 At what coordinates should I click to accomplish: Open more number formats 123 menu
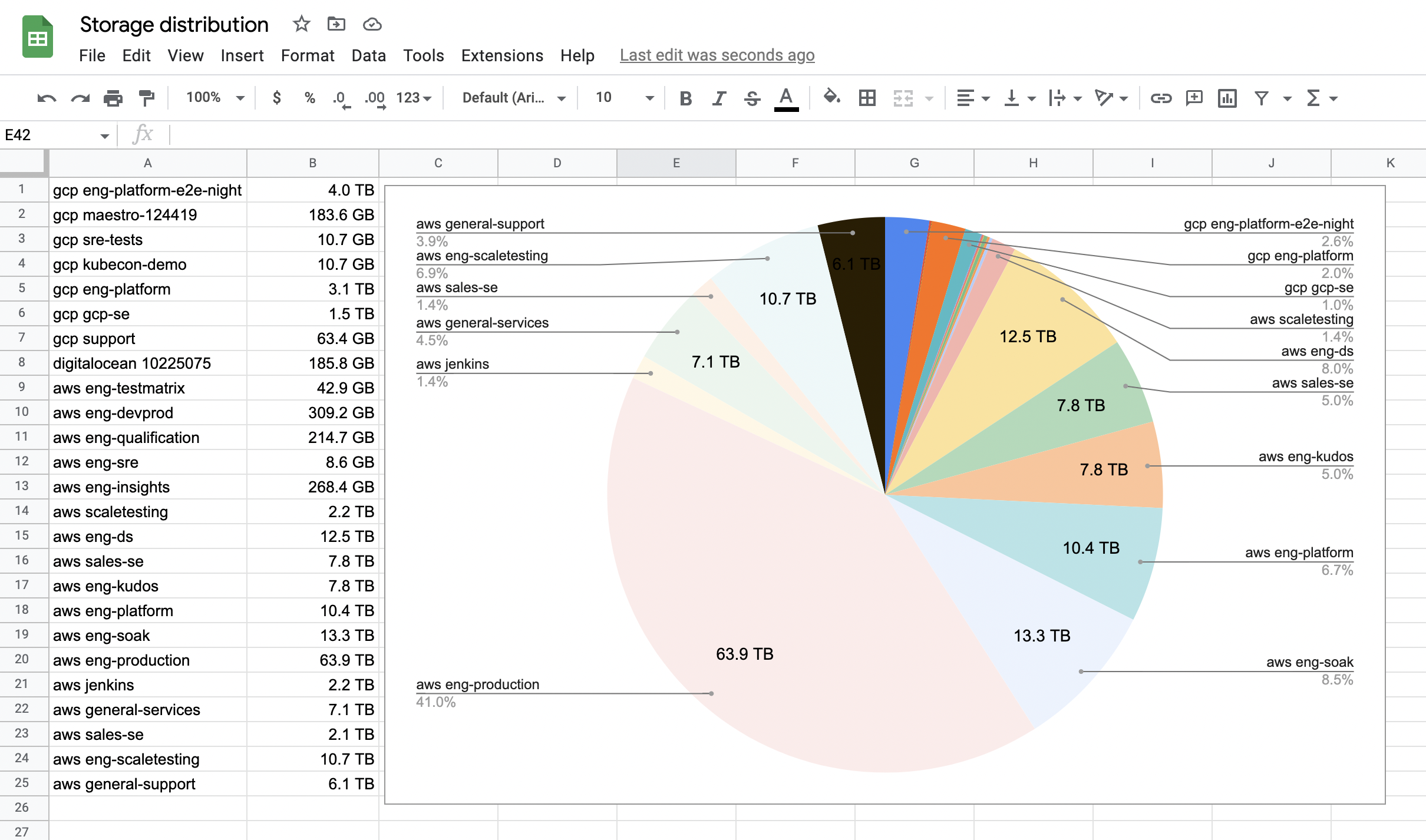[414, 98]
